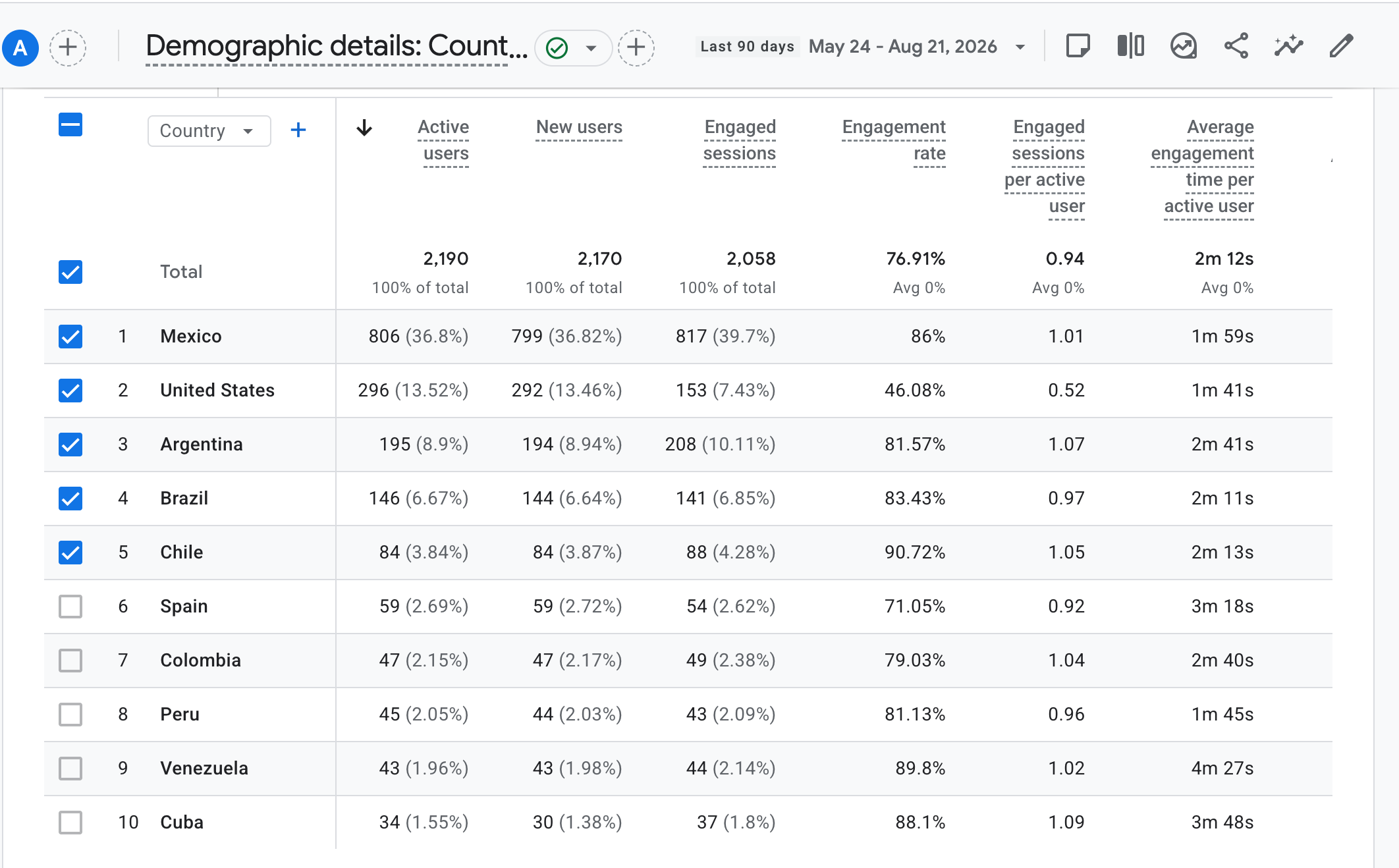The height and width of the screenshot is (868, 1399).
Task: Uncheck the Mexico row checkbox
Action: pos(70,337)
